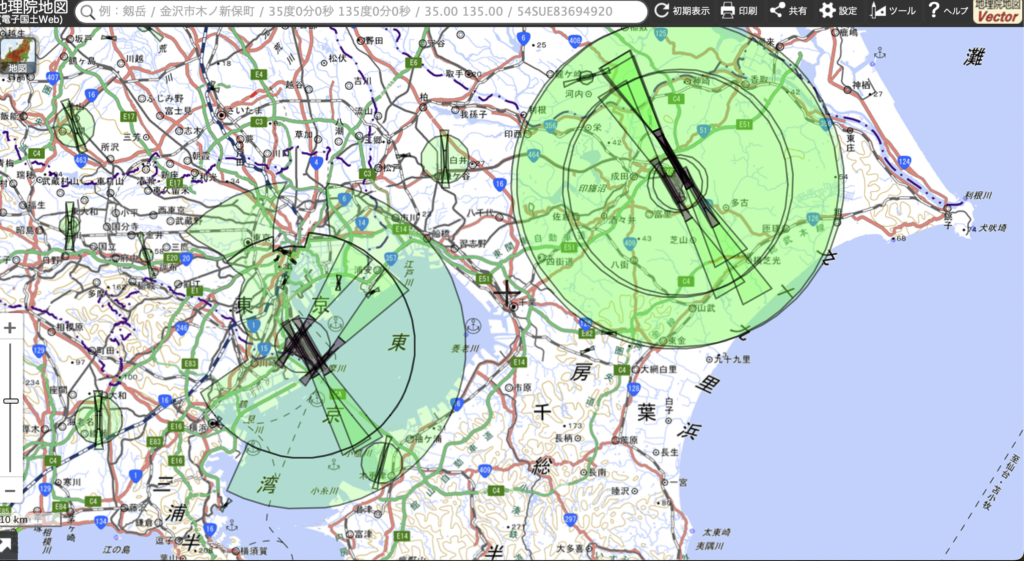Zoom in with the plus button
The height and width of the screenshot is (561, 1024).
click(10, 328)
